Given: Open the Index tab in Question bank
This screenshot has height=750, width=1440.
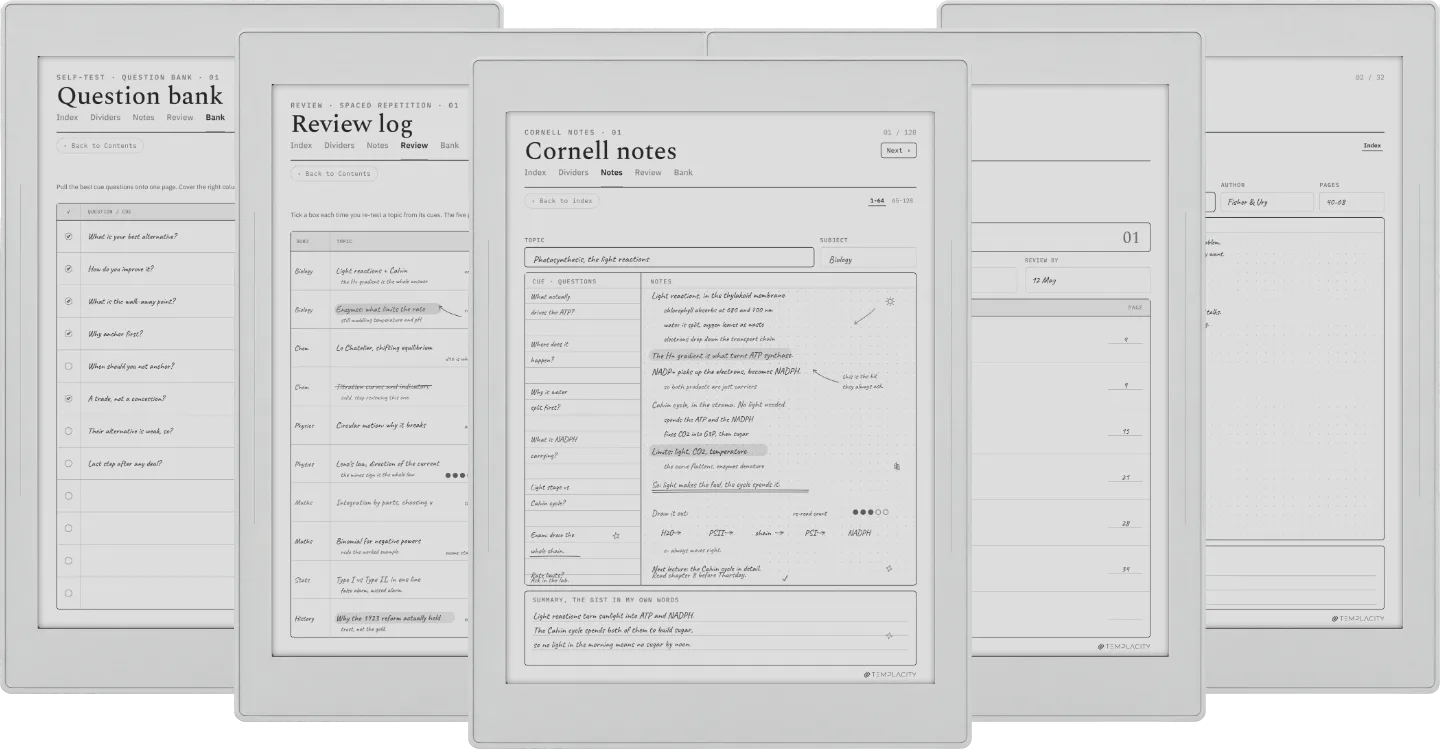Looking at the screenshot, I should tap(67, 117).
